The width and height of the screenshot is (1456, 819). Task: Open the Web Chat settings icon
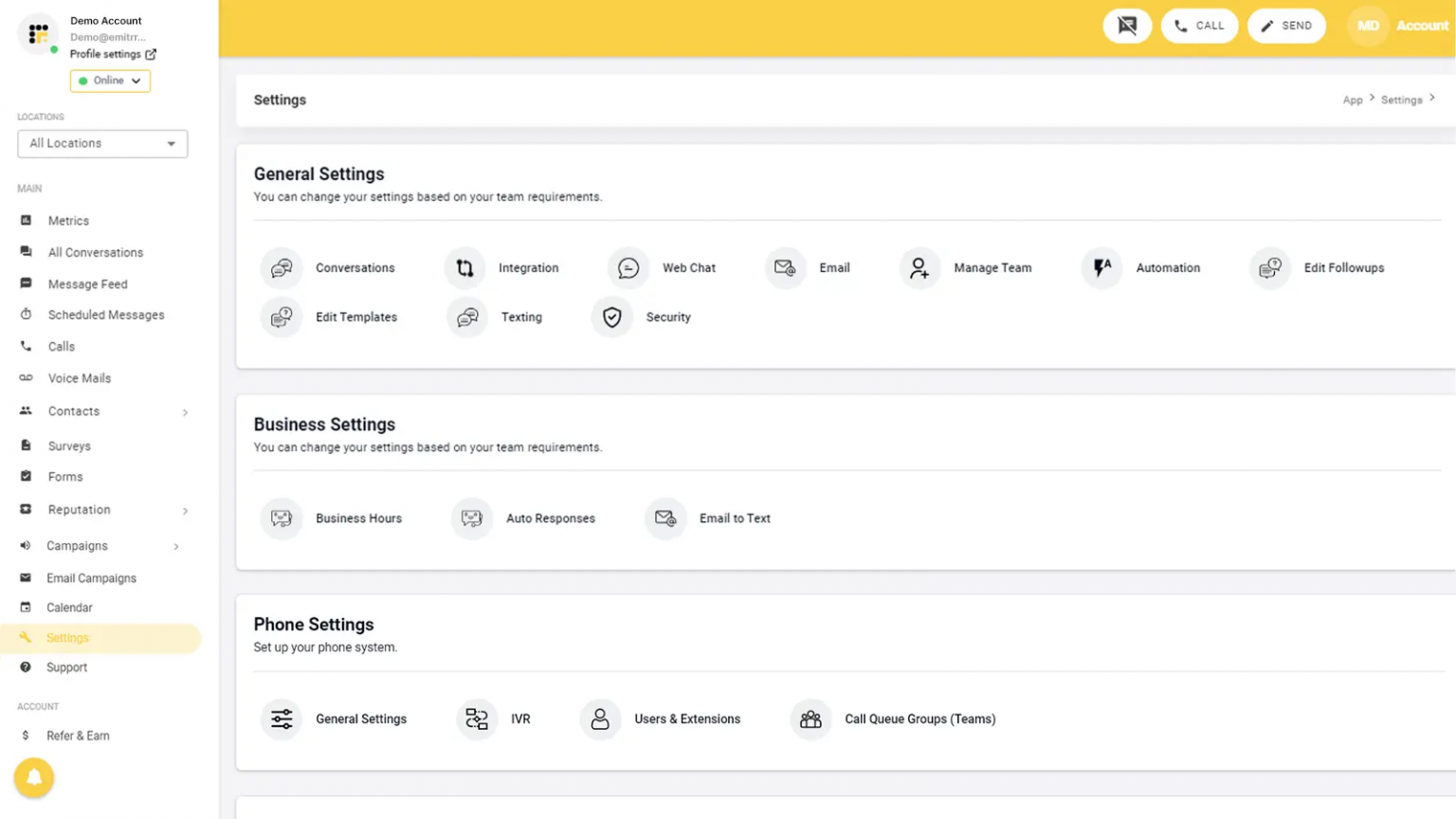point(627,268)
